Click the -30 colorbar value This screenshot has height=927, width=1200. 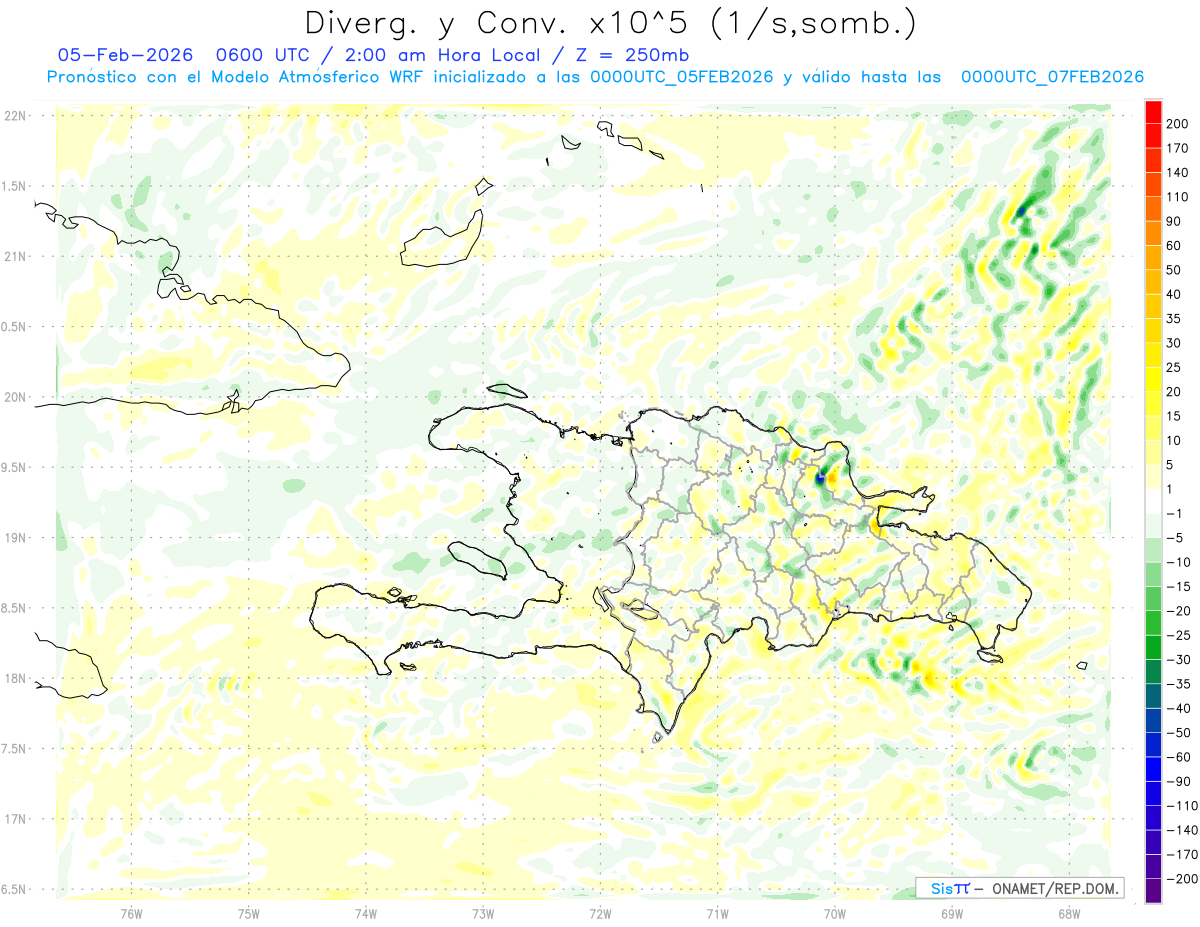pyautogui.click(x=1177, y=660)
